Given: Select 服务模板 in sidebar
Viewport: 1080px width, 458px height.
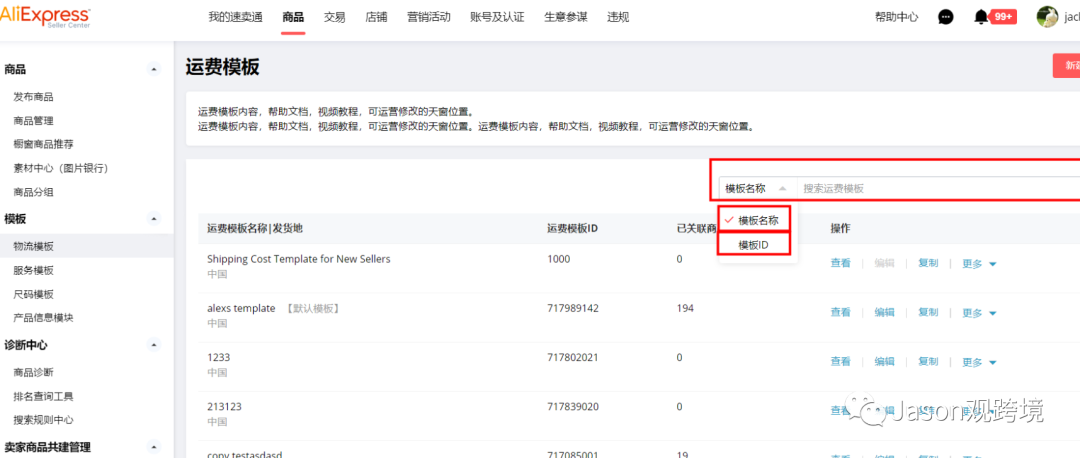Looking at the screenshot, I should [34, 270].
